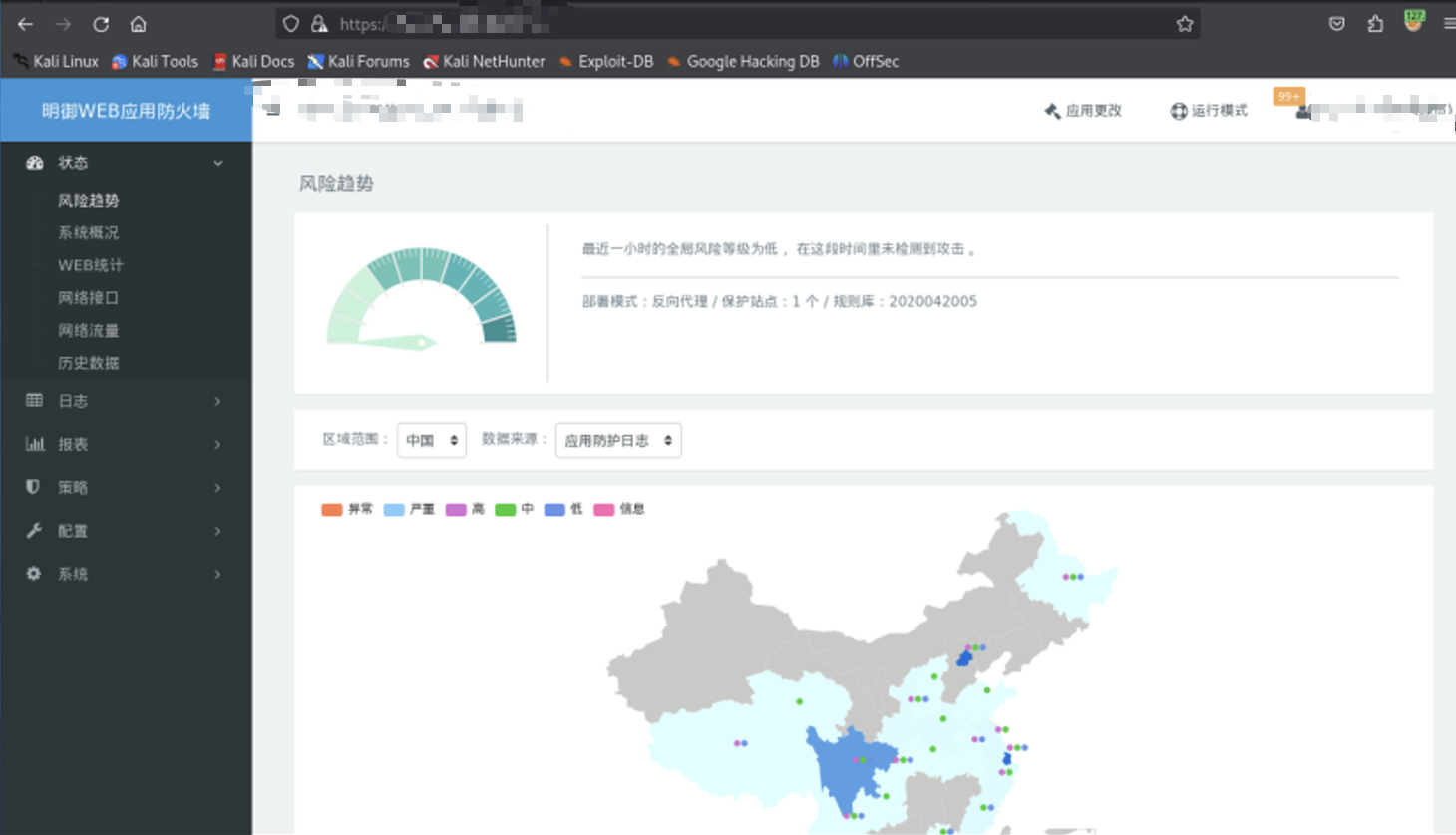1456x835 pixels.
Task: Click 应用更改 hammer button
Action: click(1083, 110)
